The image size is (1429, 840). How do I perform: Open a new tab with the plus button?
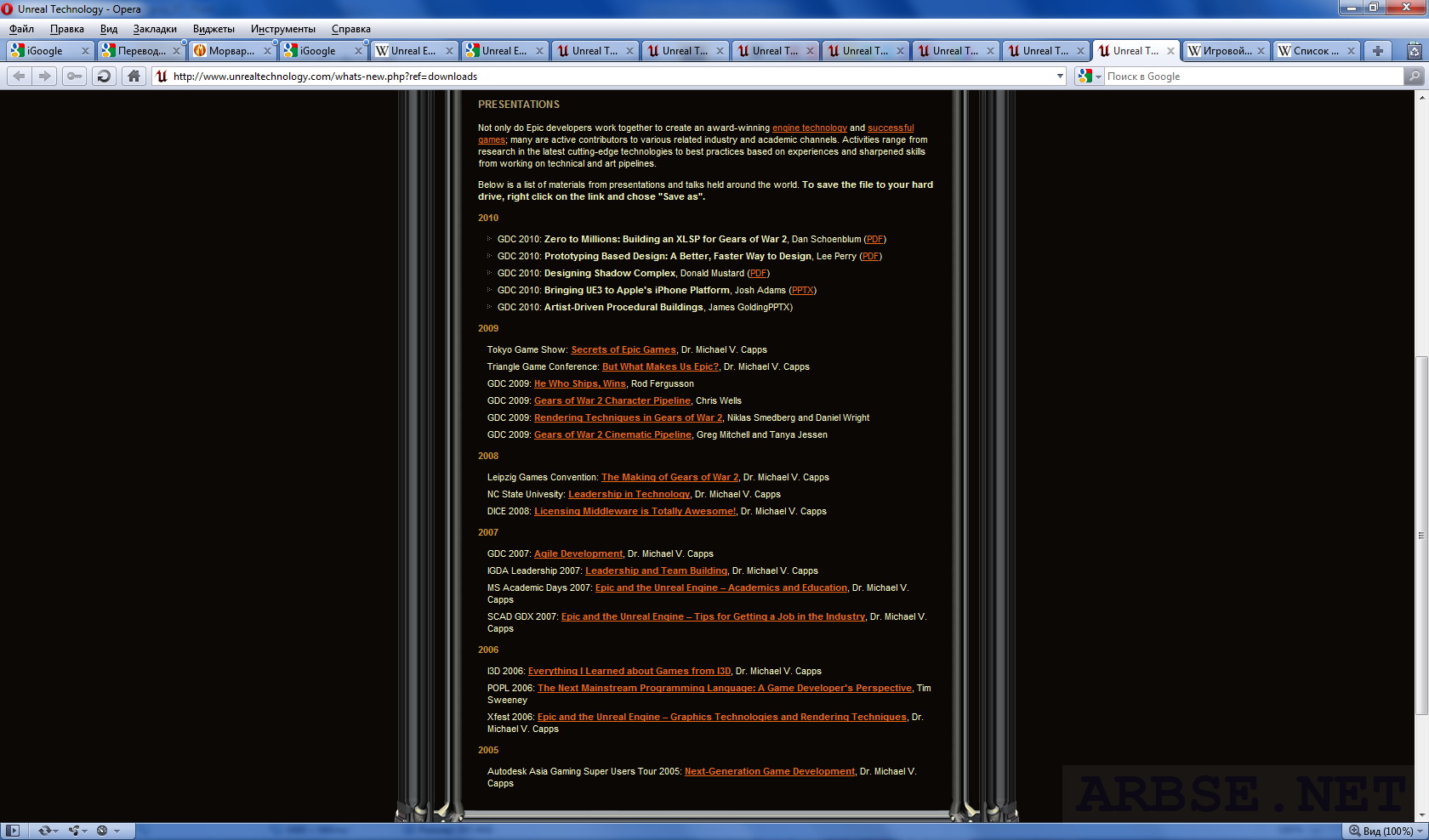1378,51
